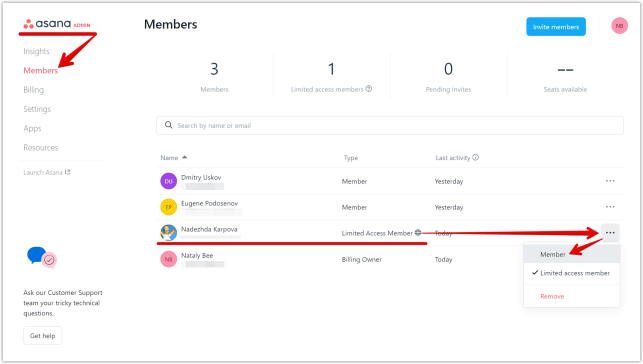The width and height of the screenshot is (643, 364).
Task: Choose Member in the dropdown menu
Action: click(x=572, y=254)
